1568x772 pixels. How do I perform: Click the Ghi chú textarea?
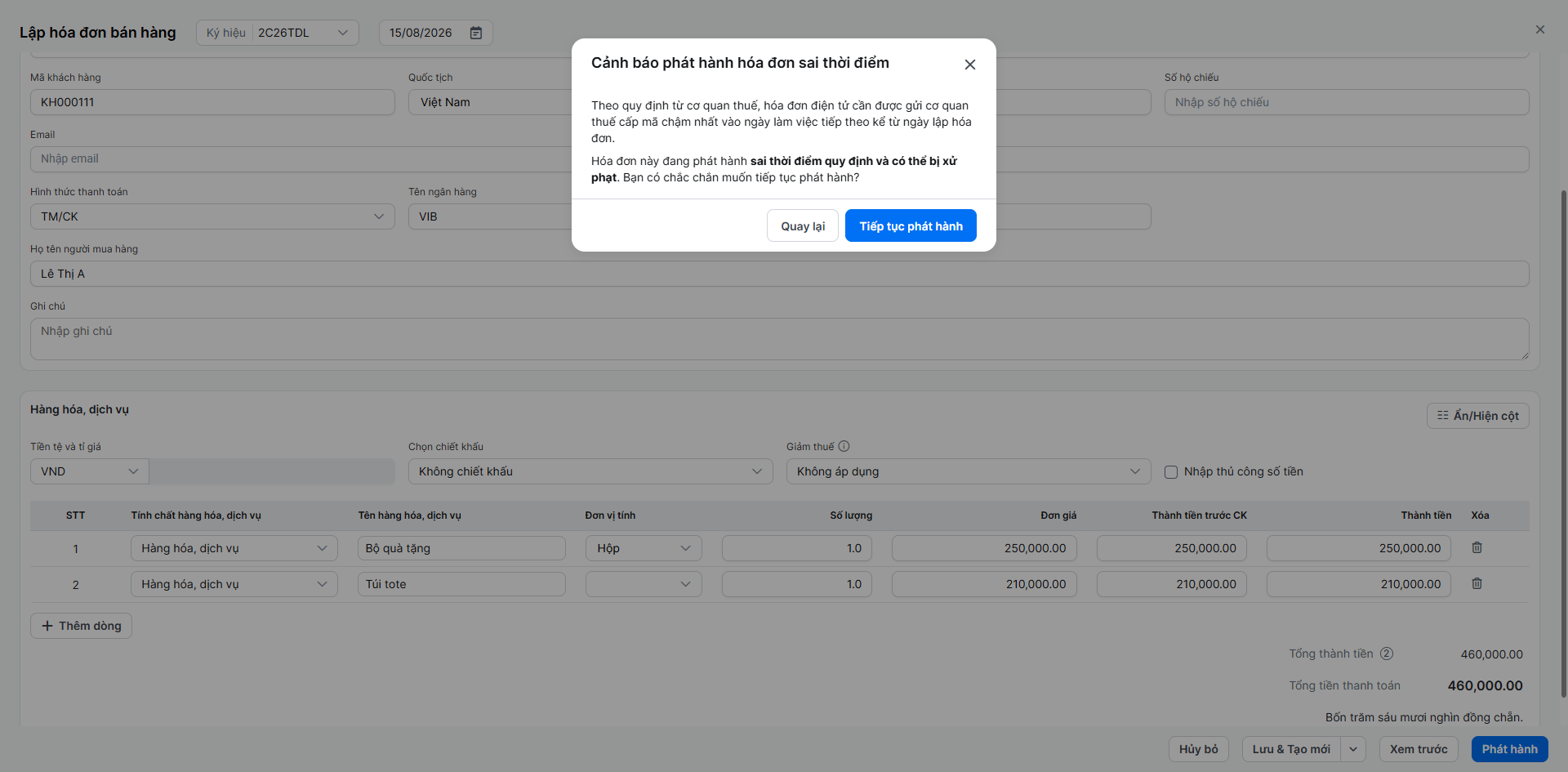780,339
